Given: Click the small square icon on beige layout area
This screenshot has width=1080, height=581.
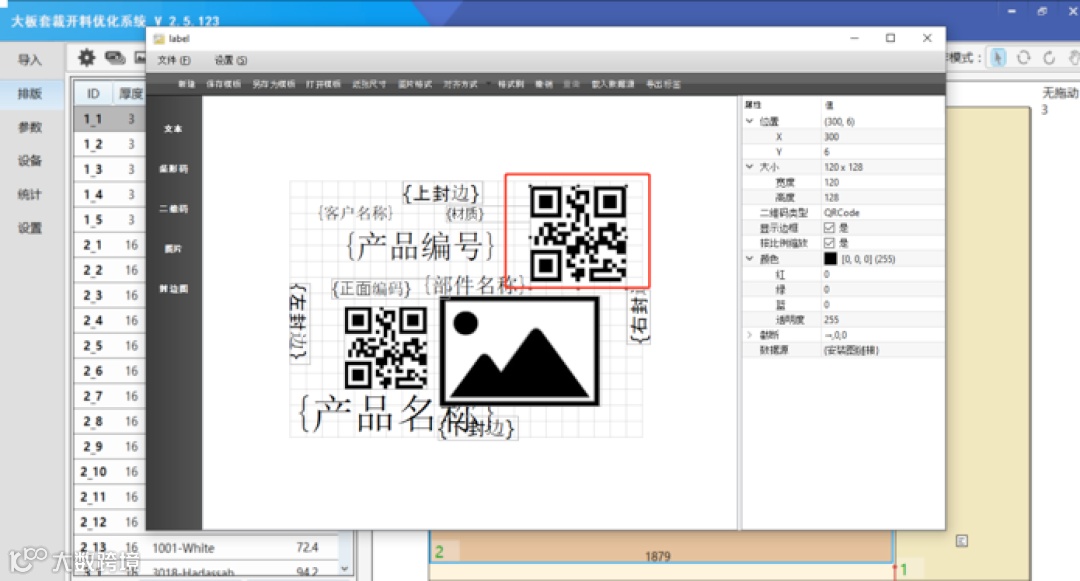Looking at the screenshot, I should [x=962, y=541].
